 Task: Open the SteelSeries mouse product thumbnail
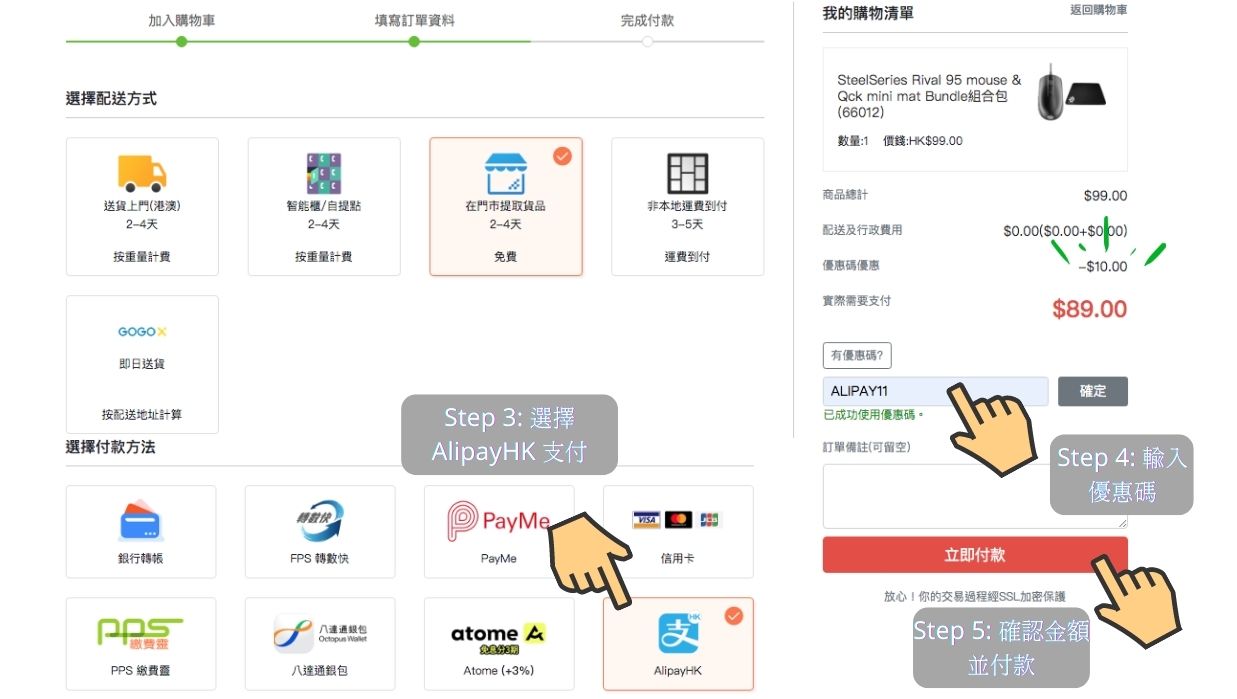[x=1071, y=92]
